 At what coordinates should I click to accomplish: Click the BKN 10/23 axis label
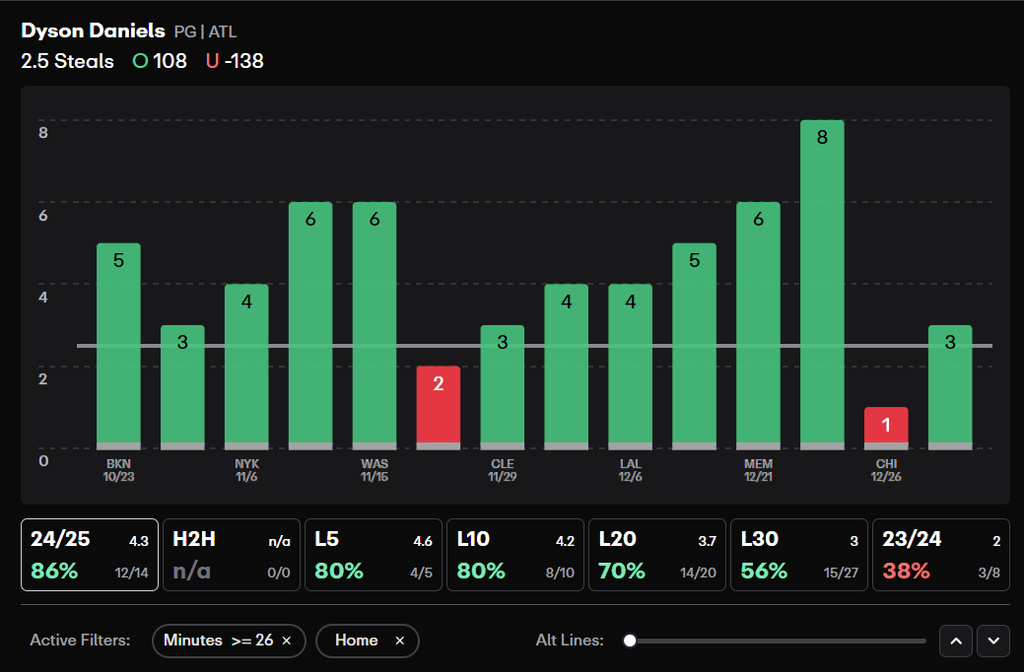118,470
